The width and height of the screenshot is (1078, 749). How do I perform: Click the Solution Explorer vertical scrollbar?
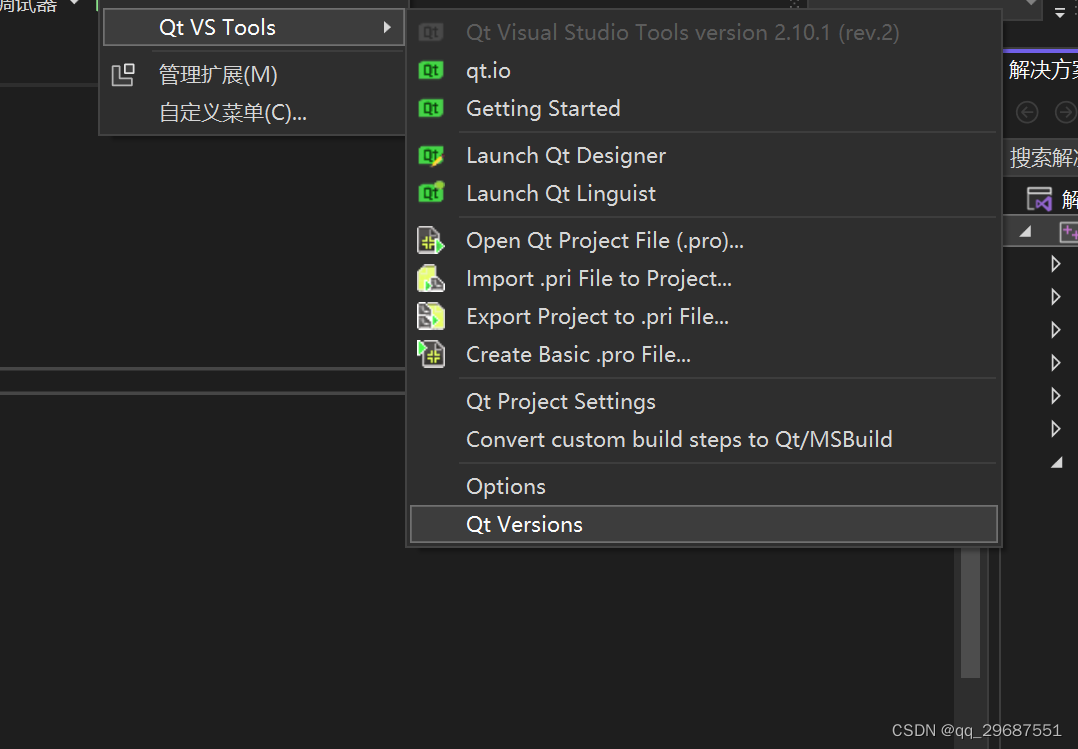coord(970,620)
